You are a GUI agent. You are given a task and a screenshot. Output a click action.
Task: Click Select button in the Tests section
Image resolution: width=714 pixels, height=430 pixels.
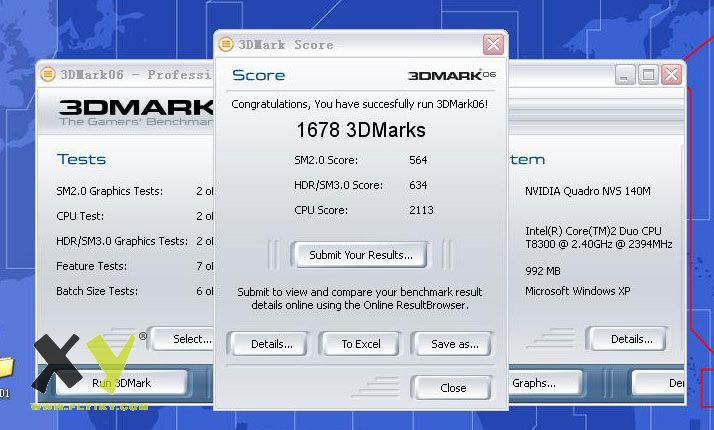[184, 339]
